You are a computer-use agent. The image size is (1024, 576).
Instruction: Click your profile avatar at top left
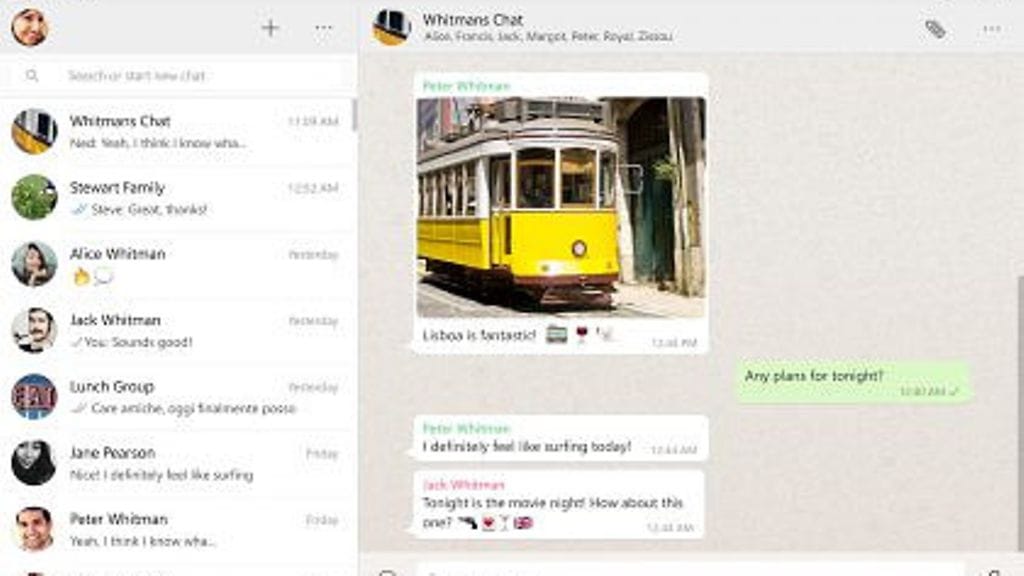click(29, 27)
